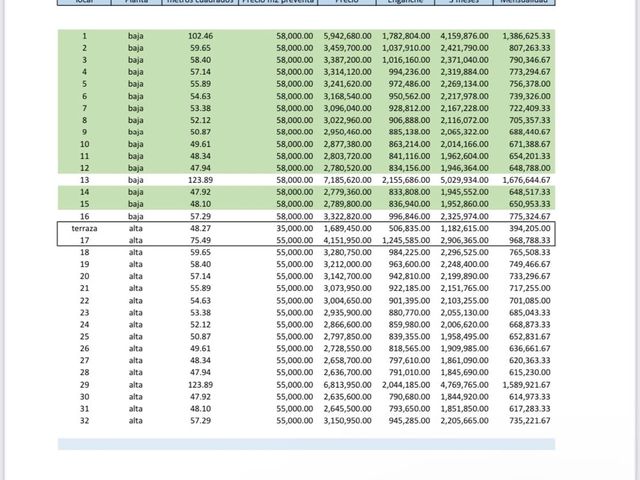Select the 123.89 square meters cell for local 13

[200, 180]
